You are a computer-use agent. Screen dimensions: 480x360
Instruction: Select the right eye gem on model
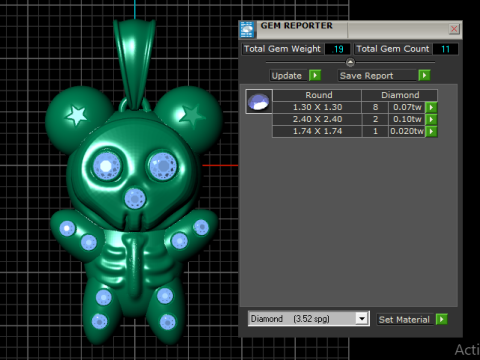(163, 166)
